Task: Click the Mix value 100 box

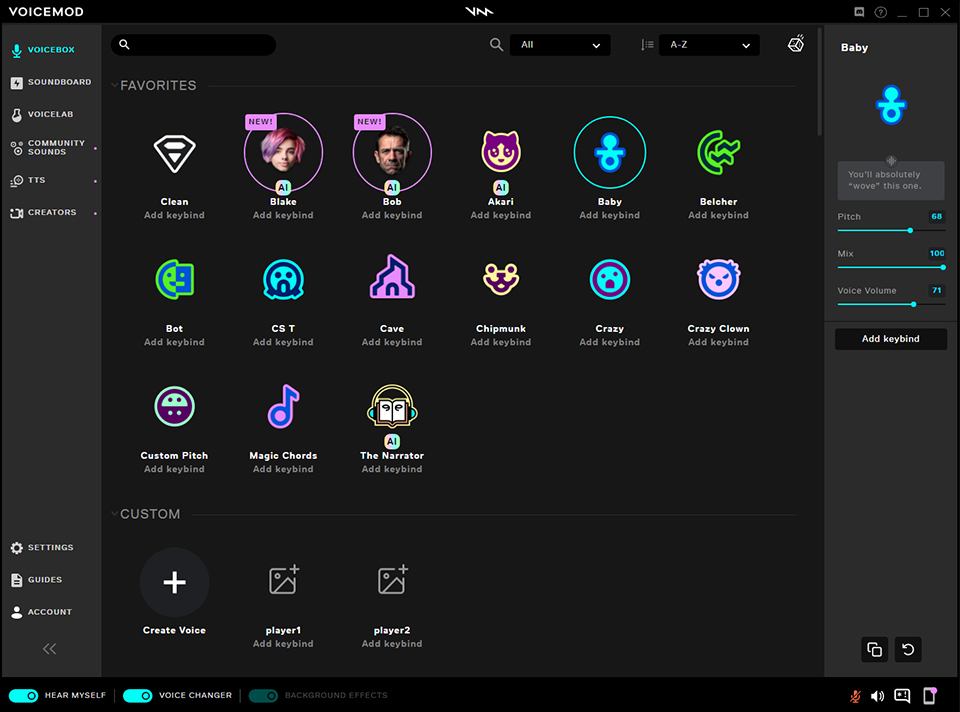Action: click(937, 253)
